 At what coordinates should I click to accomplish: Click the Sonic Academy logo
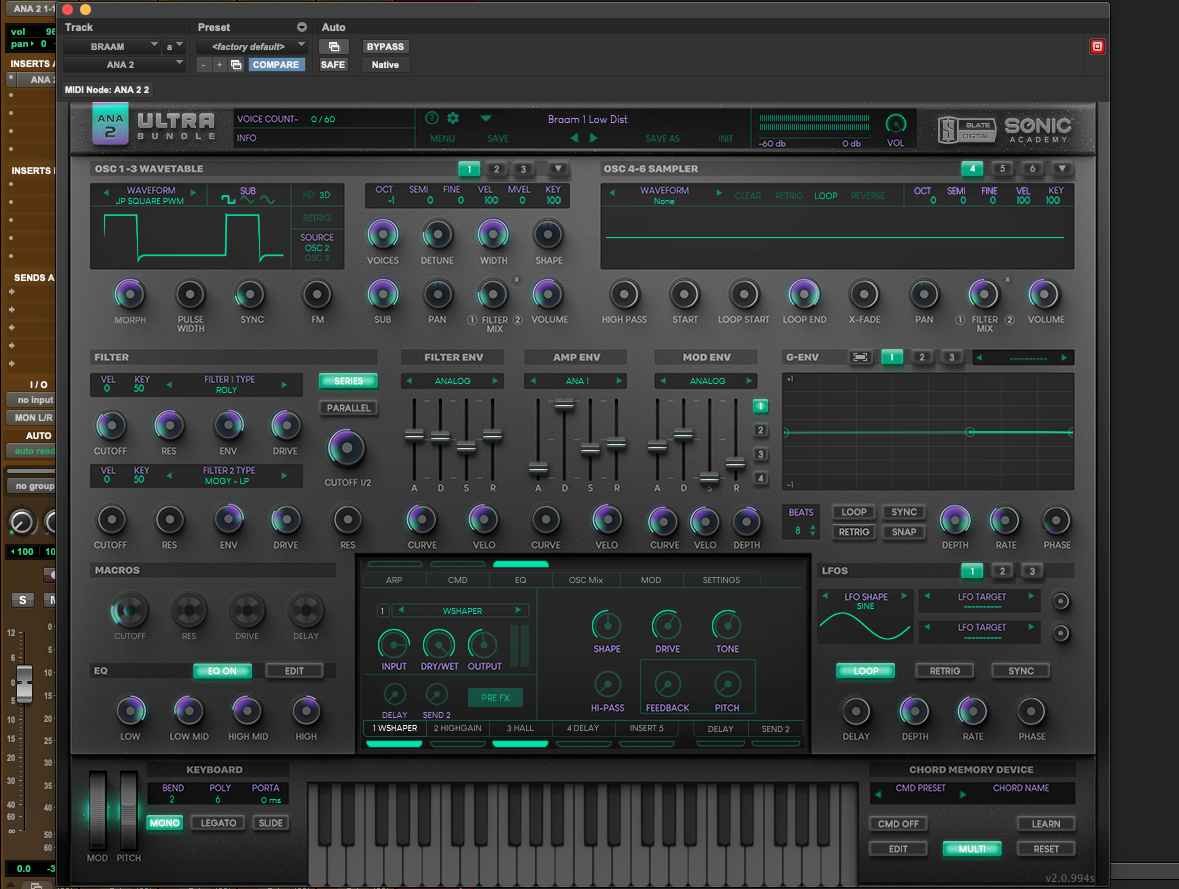pyautogui.click(x=1037, y=126)
